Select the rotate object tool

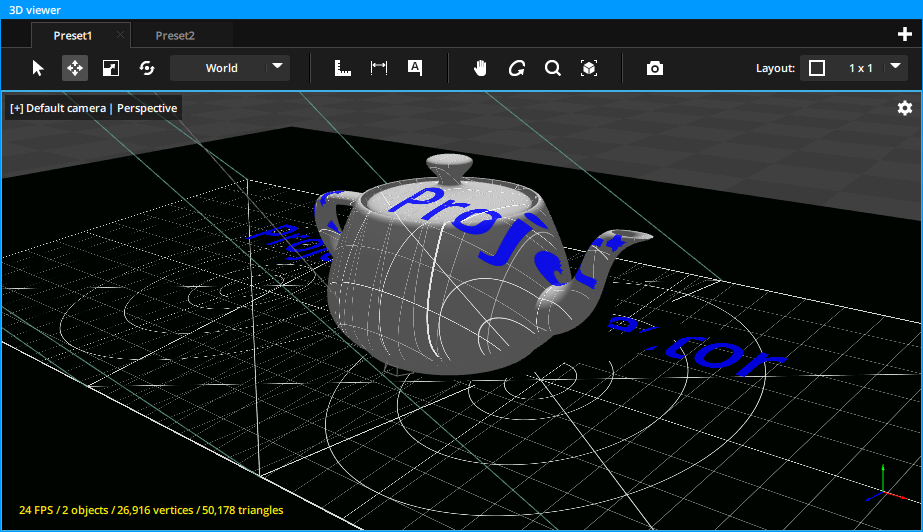click(x=147, y=68)
